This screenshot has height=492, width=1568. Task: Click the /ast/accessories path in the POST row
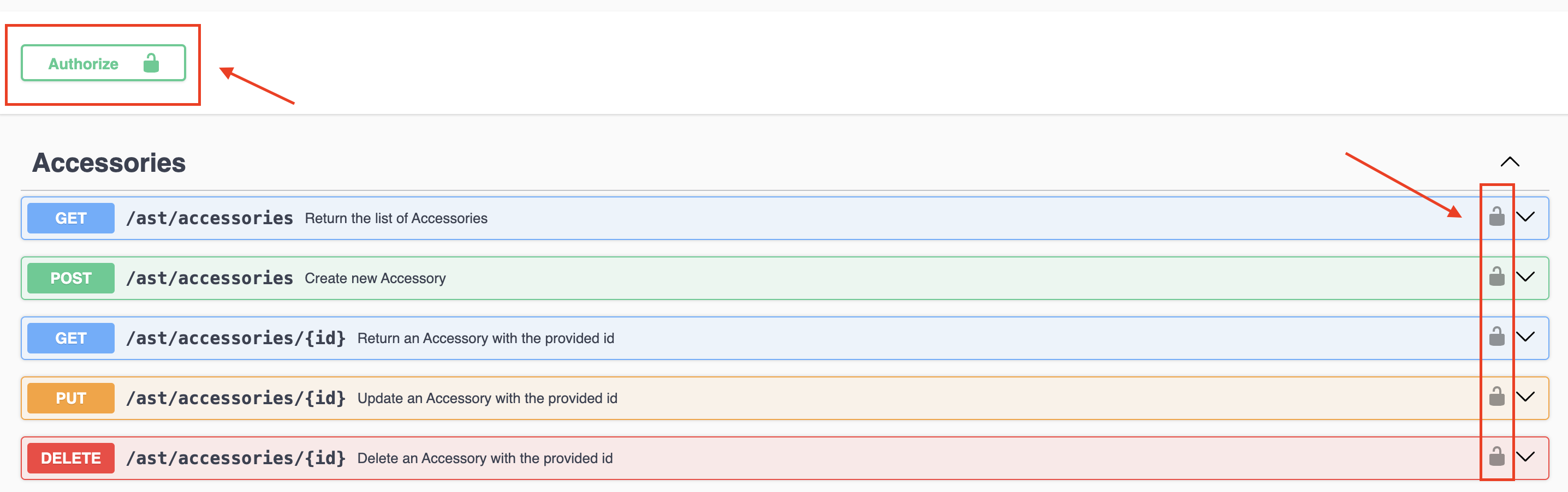pos(210,278)
